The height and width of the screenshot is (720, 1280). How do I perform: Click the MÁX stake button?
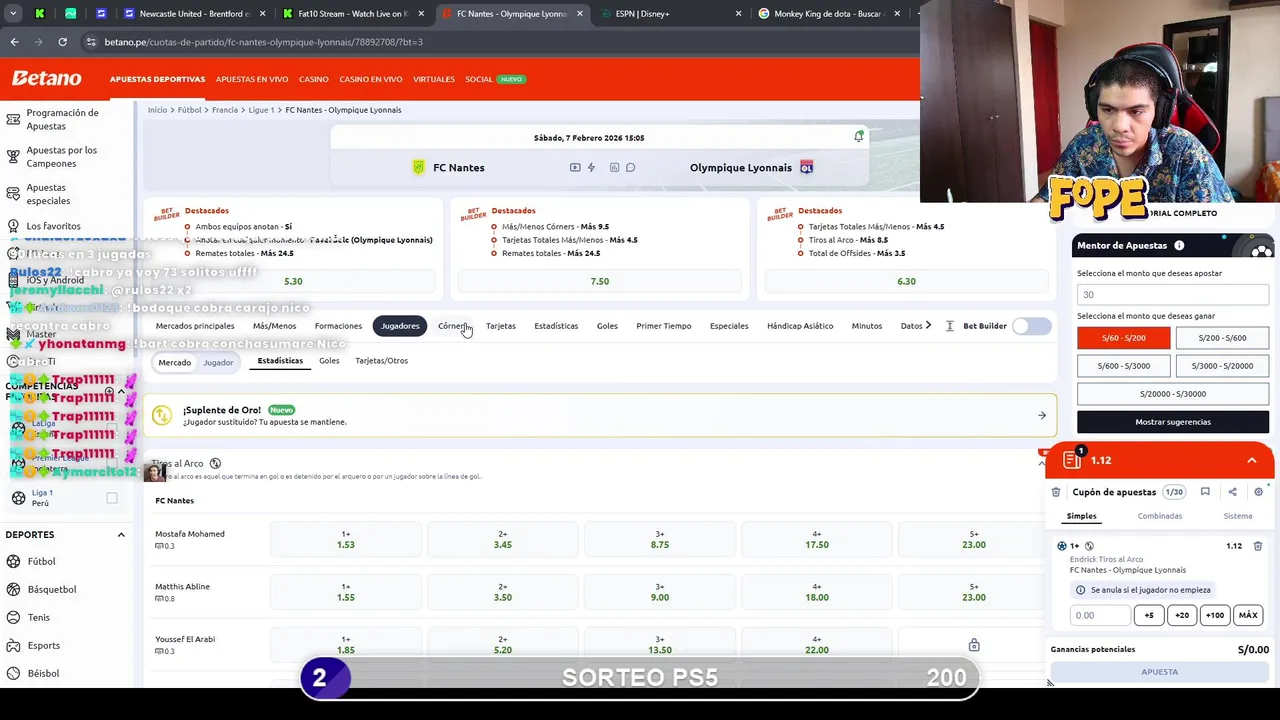click(x=1248, y=615)
